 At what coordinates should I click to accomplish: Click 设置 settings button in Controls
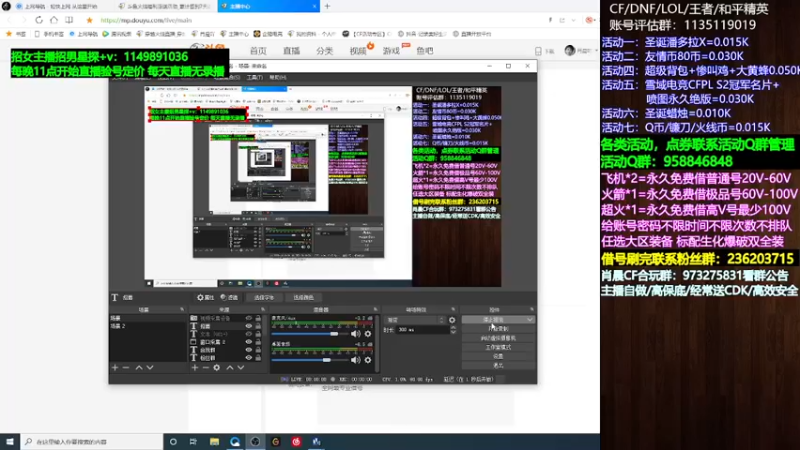coord(498,356)
